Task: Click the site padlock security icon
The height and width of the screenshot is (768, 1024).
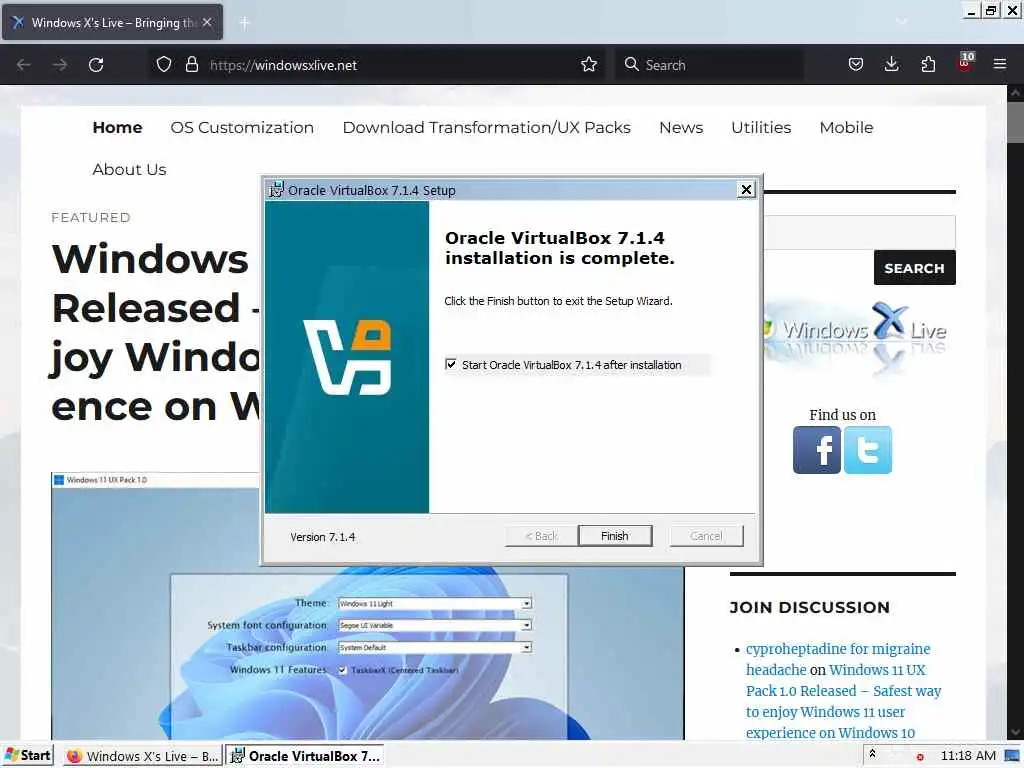Action: pyautogui.click(x=191, y=65)
